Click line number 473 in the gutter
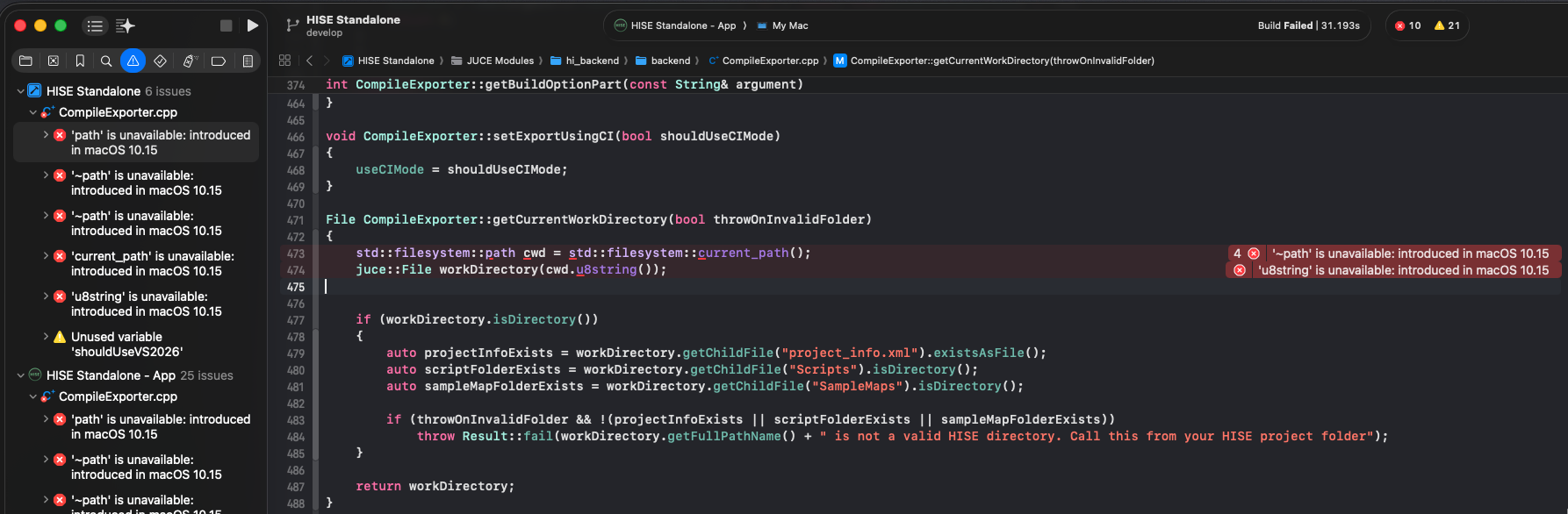The width and height of the screenshot is (1568, 514). tap(295, 253)
